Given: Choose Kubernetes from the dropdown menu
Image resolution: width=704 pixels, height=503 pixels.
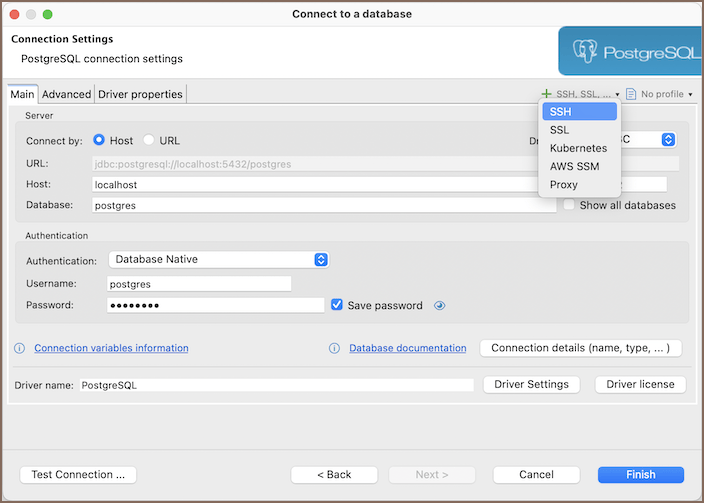Looking at the screenshot, I should pyautogui.click(x=580, y=148).
